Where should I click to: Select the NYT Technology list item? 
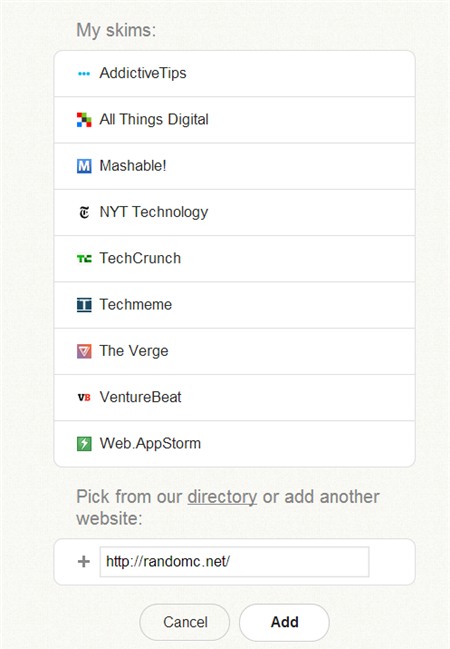[x=234, y=213]
